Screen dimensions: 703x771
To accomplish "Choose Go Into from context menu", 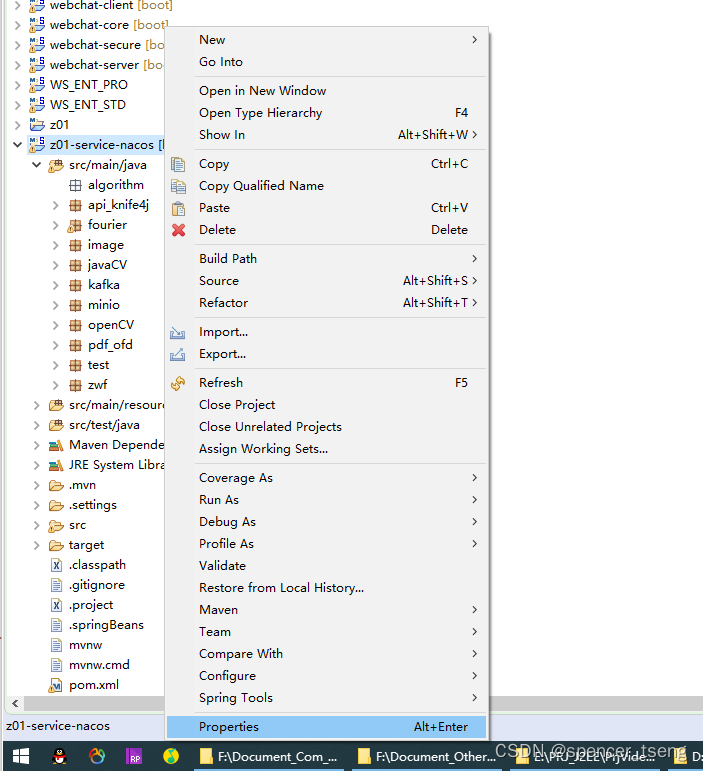I will [326, 62].
